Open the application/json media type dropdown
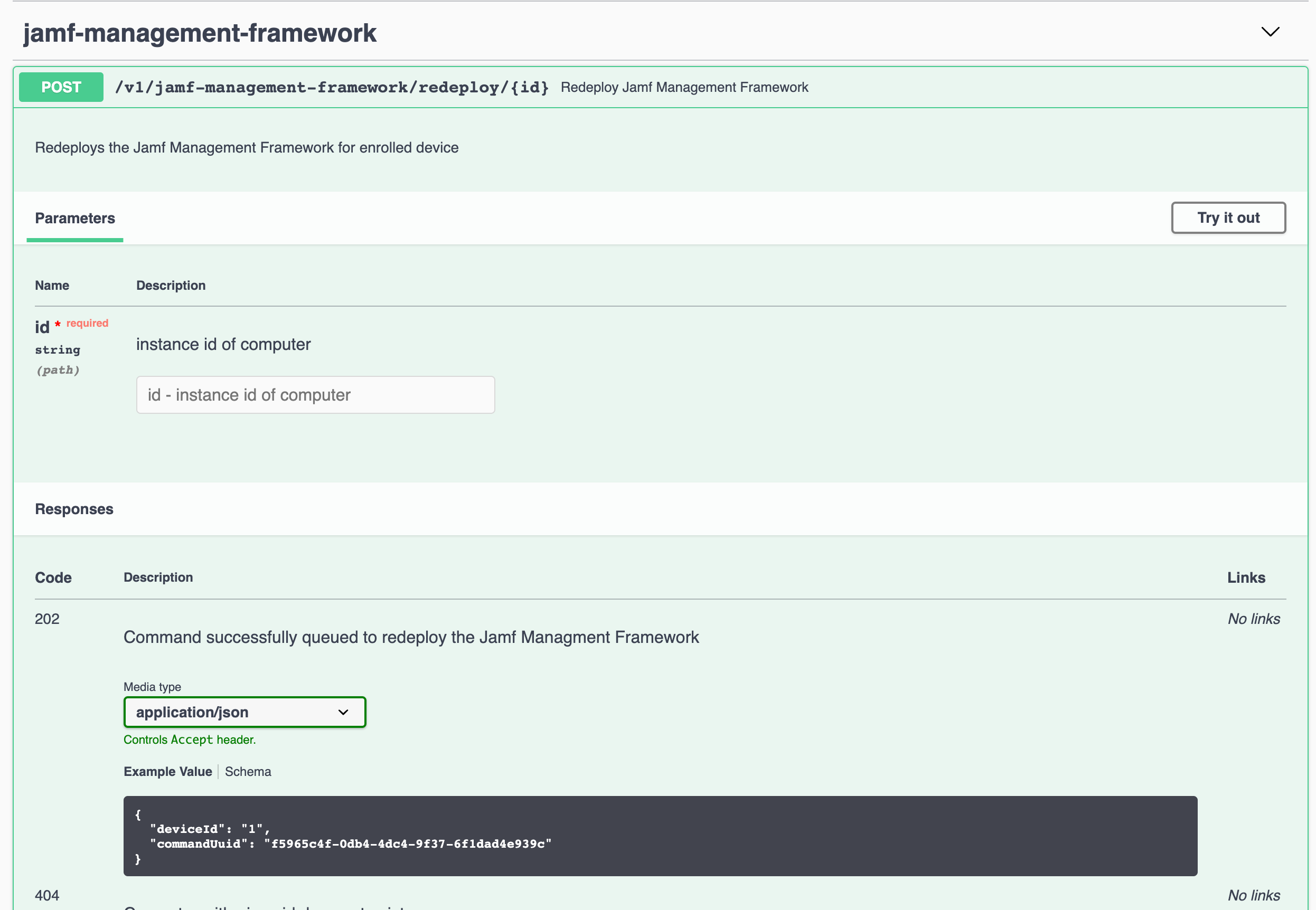 point(245,712)
